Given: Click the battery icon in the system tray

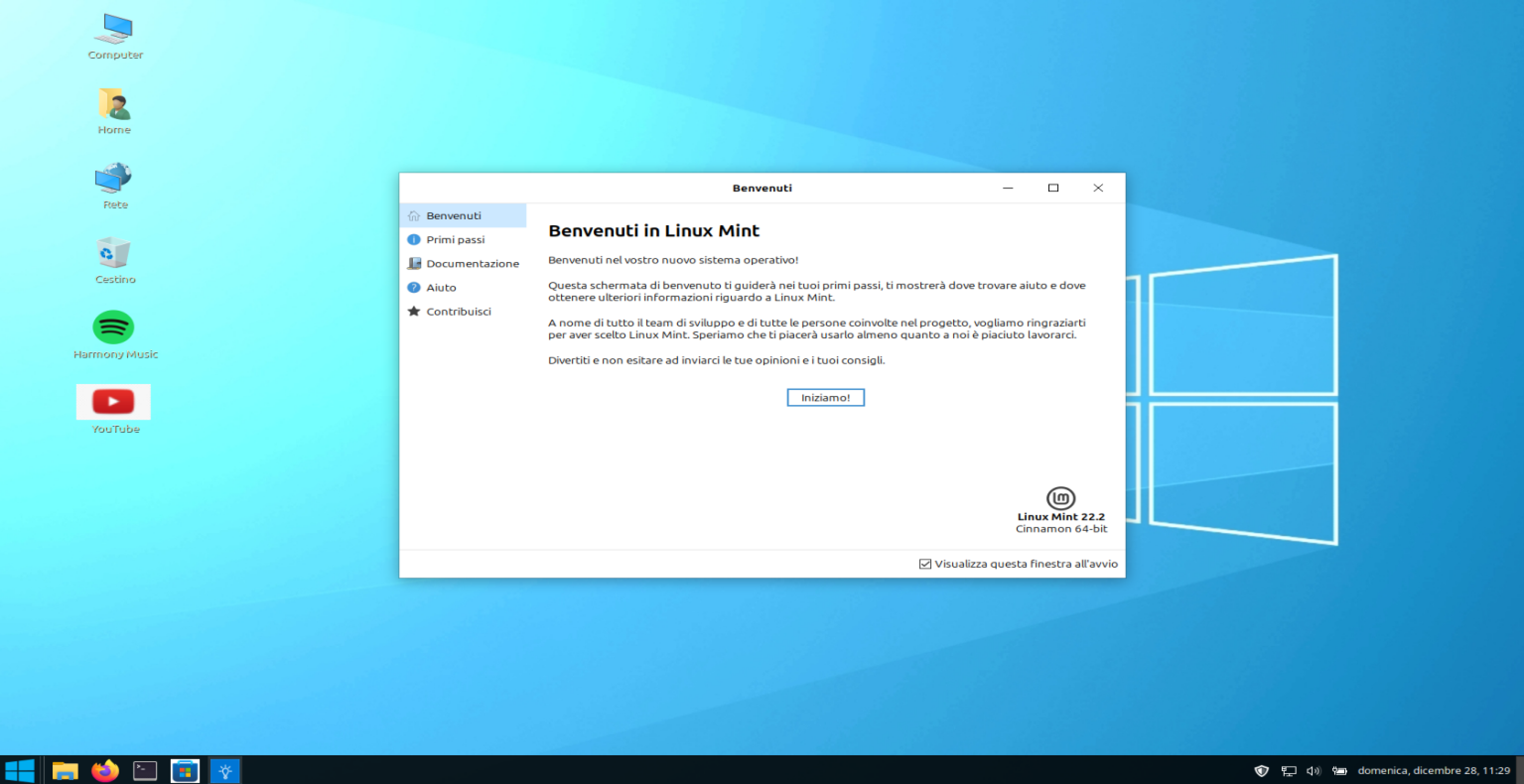Looking at the screenshot, I should pos(1339,771).
